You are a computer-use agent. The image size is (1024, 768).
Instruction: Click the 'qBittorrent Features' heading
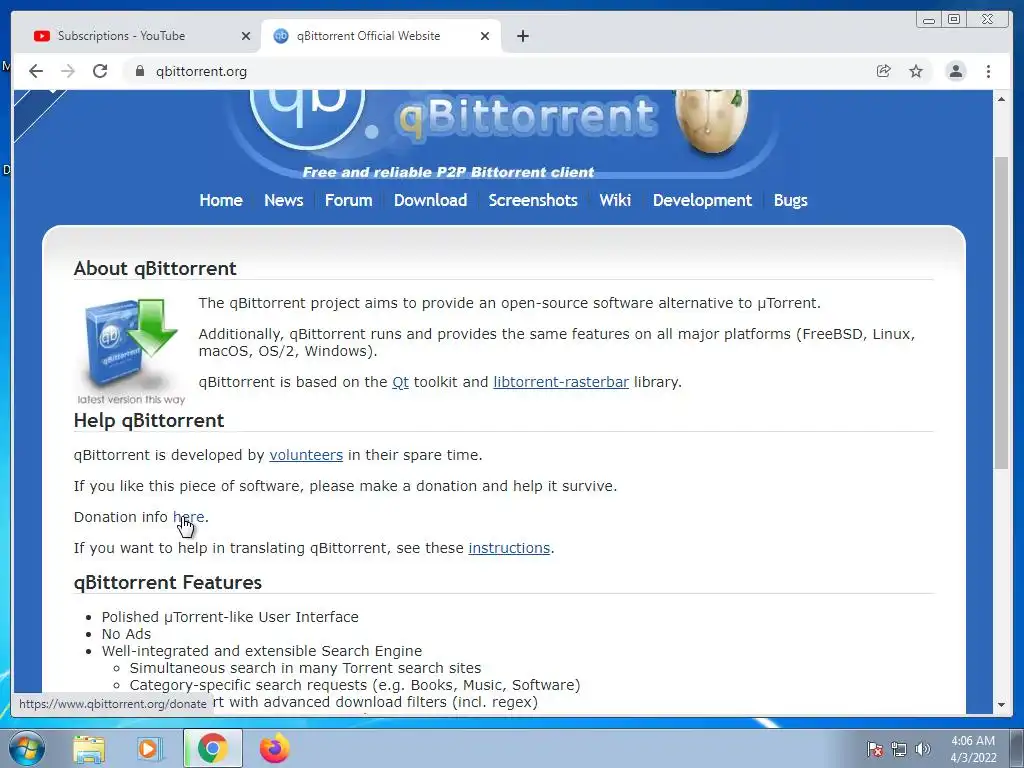coord(168,583)
